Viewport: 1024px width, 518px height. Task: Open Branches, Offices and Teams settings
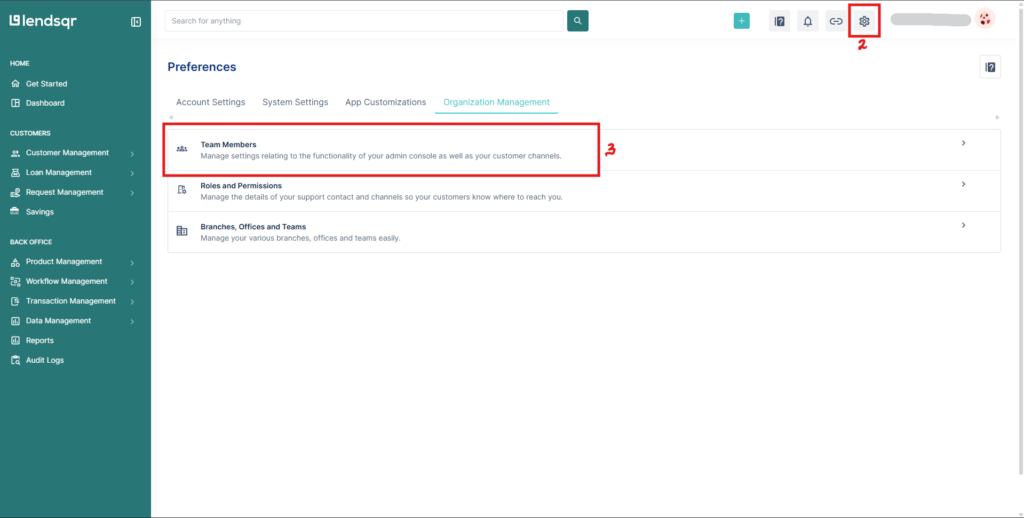584,232
